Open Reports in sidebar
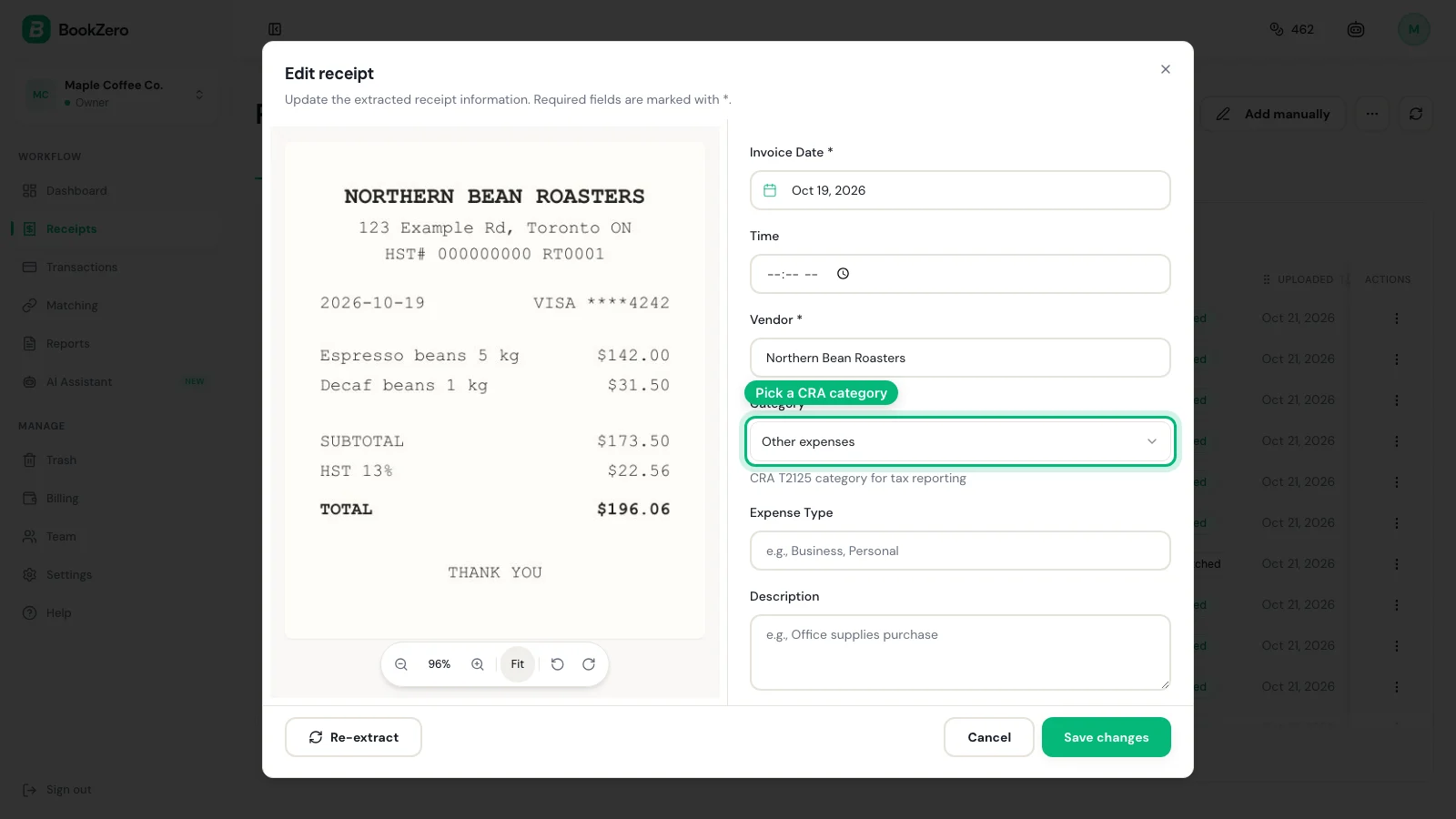The image size is (1456, 819). click(118, 344)
